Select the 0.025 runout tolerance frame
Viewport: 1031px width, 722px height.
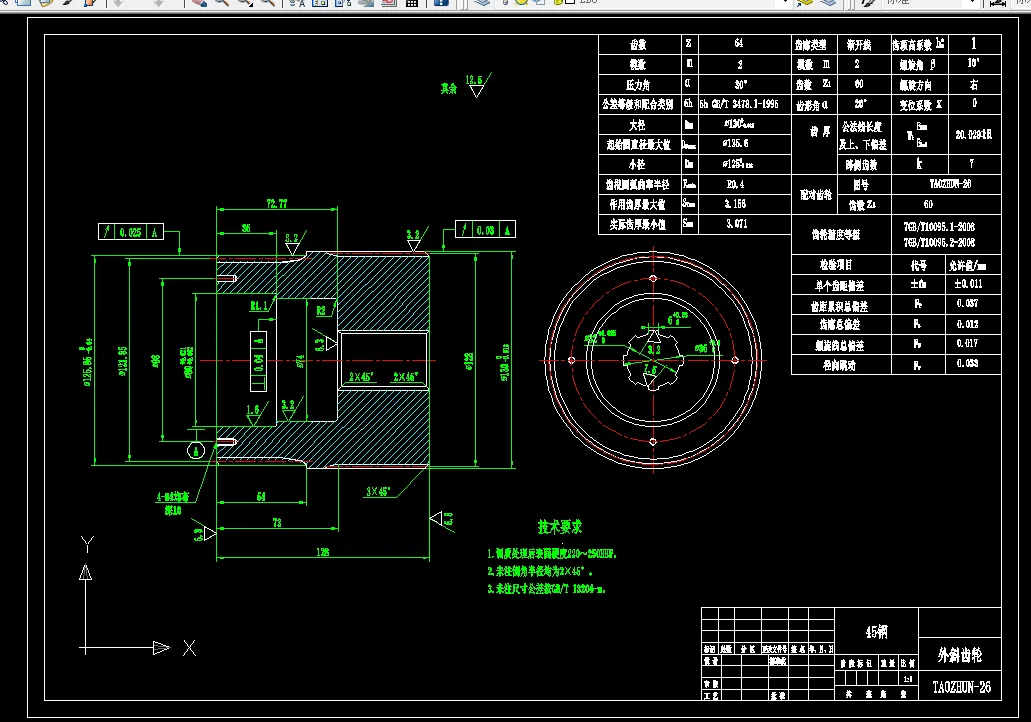tap(131, 231)
